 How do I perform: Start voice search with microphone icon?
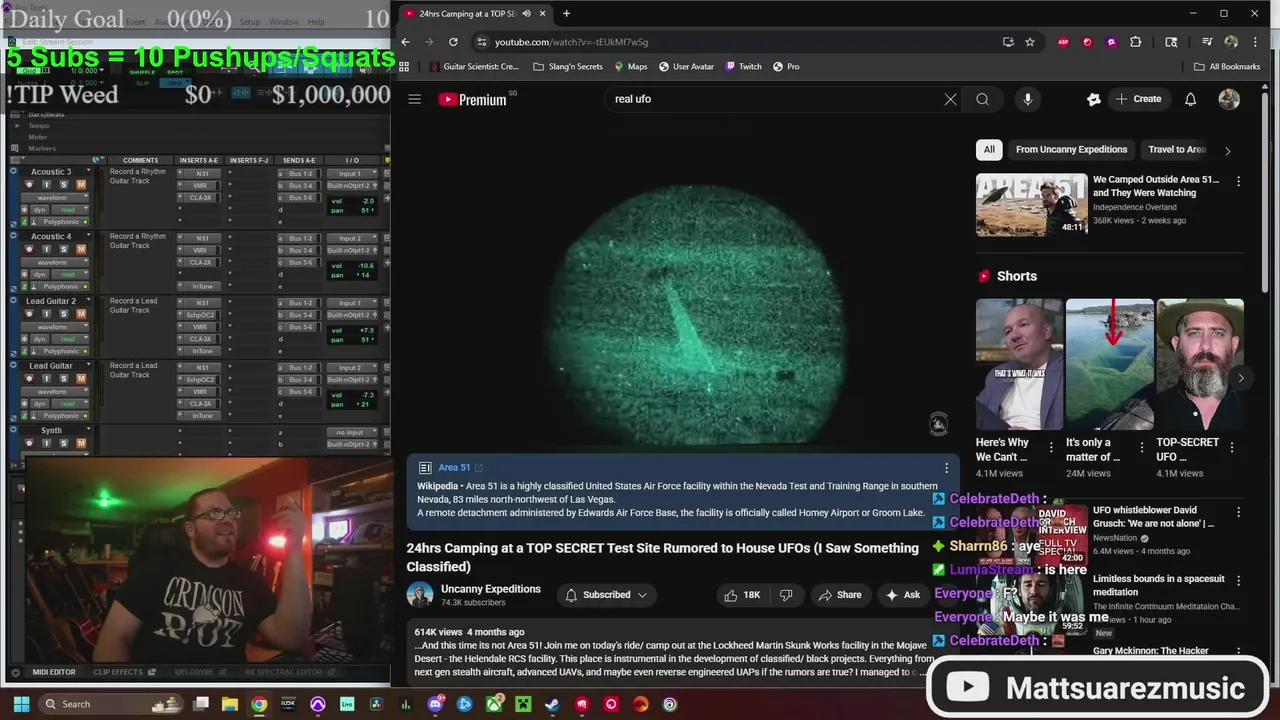pos(1027,99)
